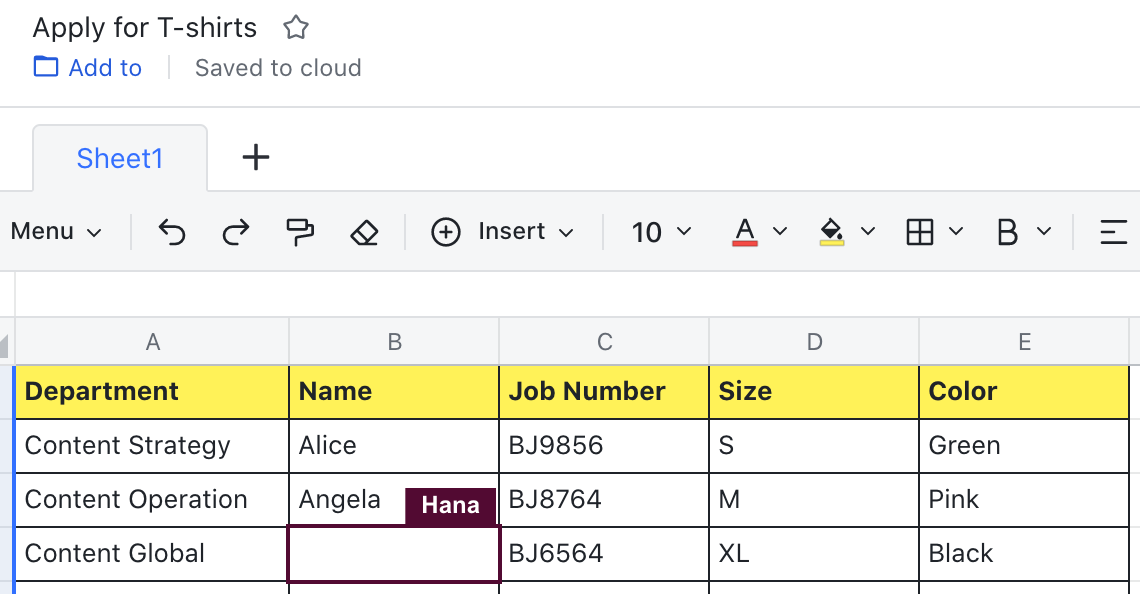The image size is (1140, 594).
Task: Select the Format Painter icon
Action: click(x=300, y=231)
